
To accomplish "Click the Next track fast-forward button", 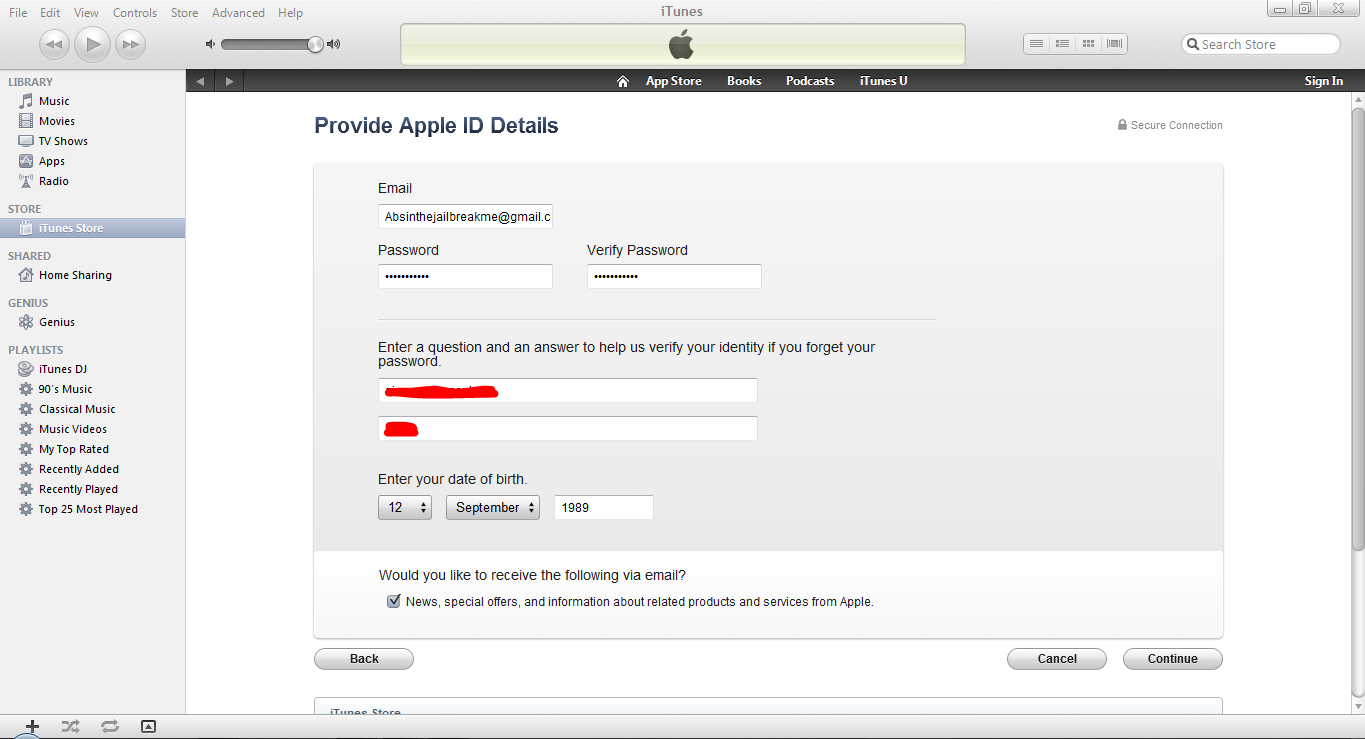I will [x=130, y=44].
